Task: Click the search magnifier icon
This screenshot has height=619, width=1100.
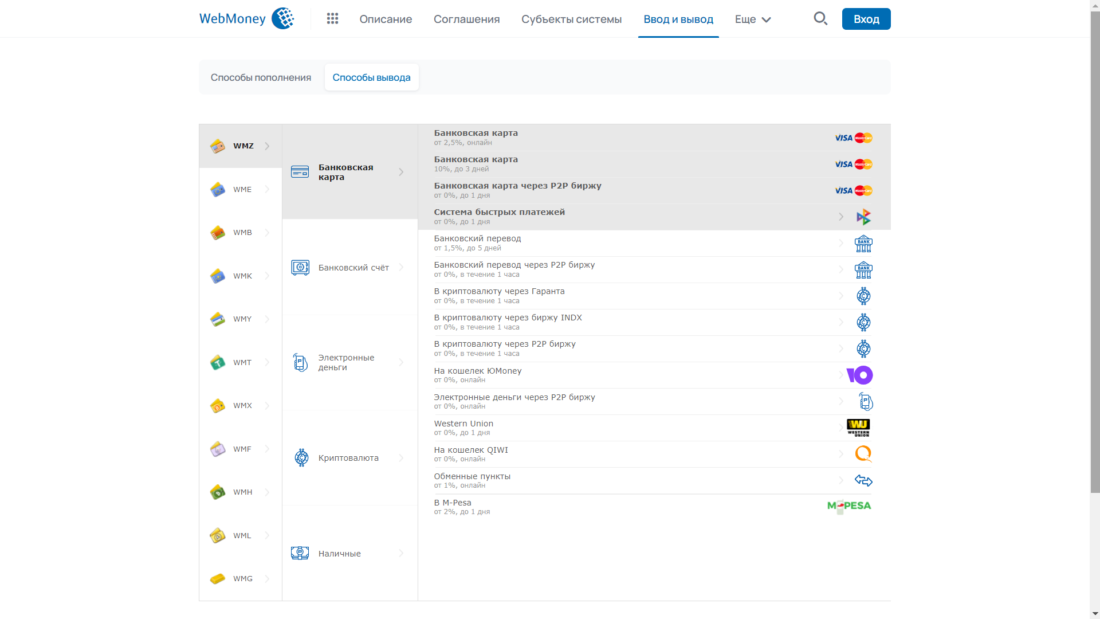Action: pyautogui.click(x=820, y=18)
